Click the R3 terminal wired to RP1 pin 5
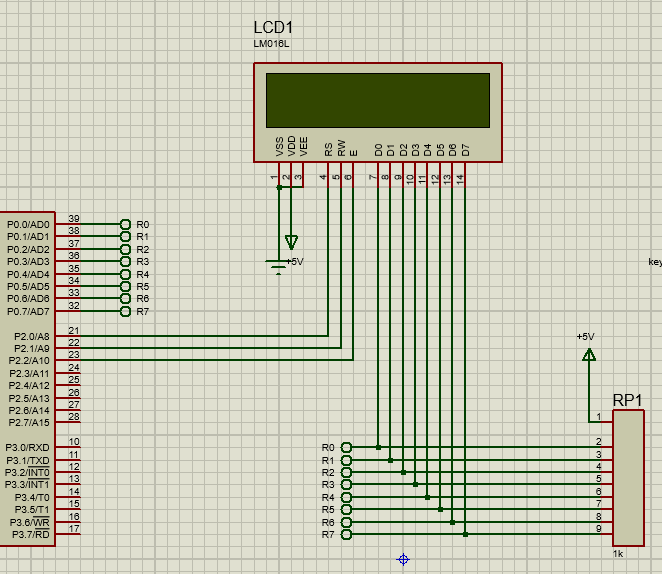Viewport: 662px width, 574px height. [346, 485]
